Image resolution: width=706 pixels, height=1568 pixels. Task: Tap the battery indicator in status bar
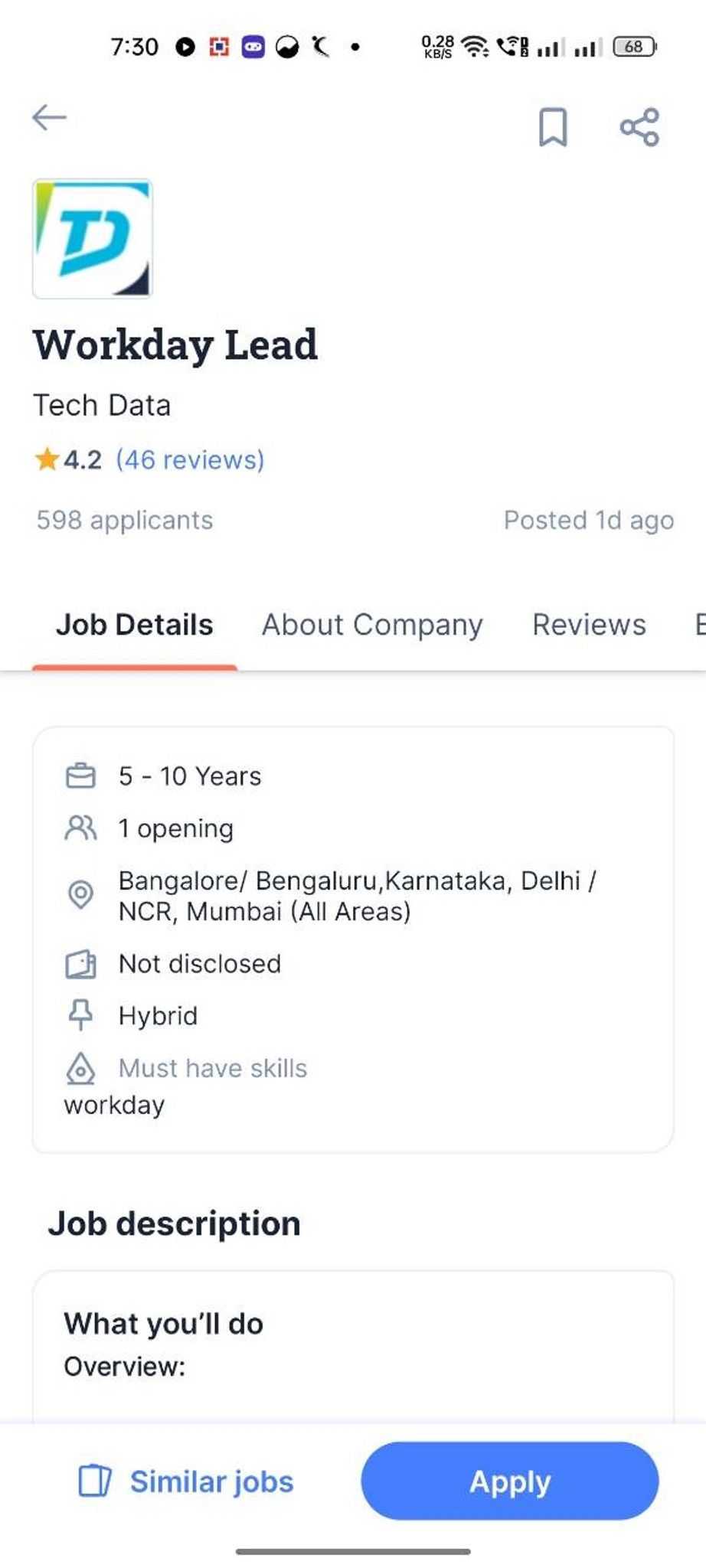coord(635,47)
